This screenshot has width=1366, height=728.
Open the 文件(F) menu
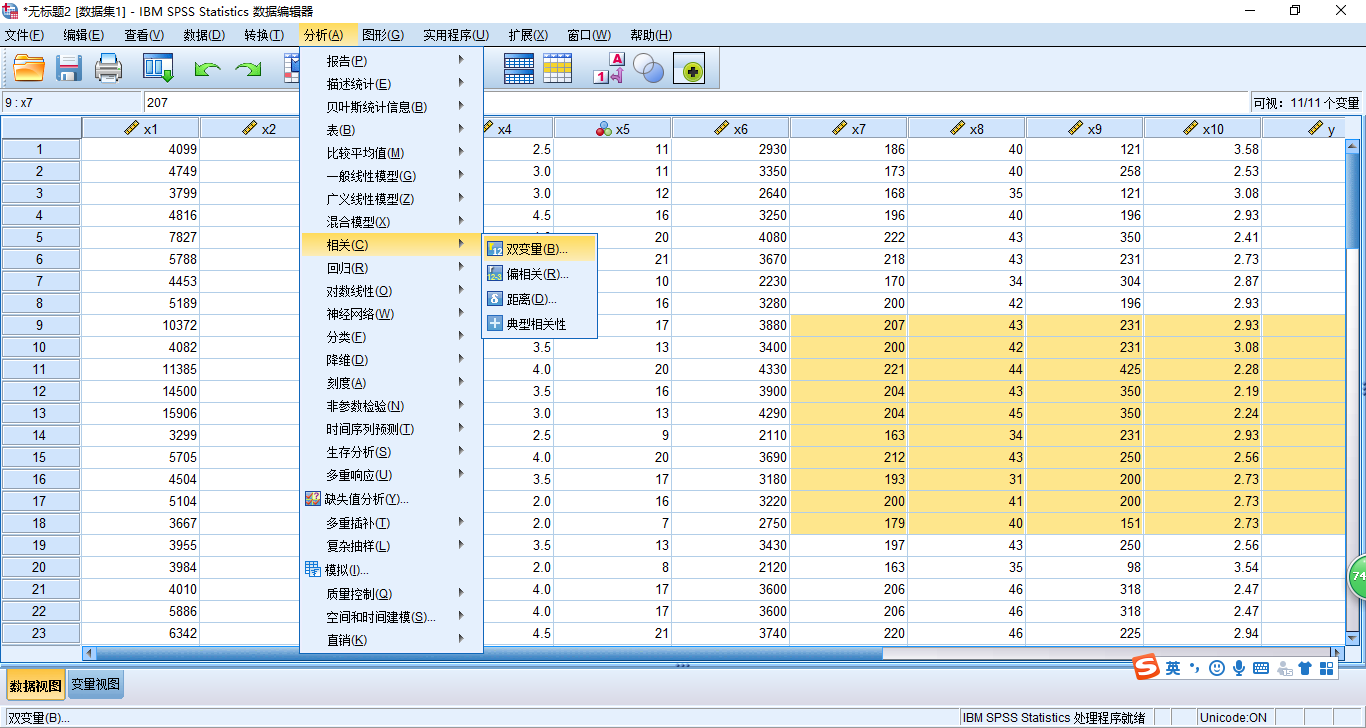24,35
